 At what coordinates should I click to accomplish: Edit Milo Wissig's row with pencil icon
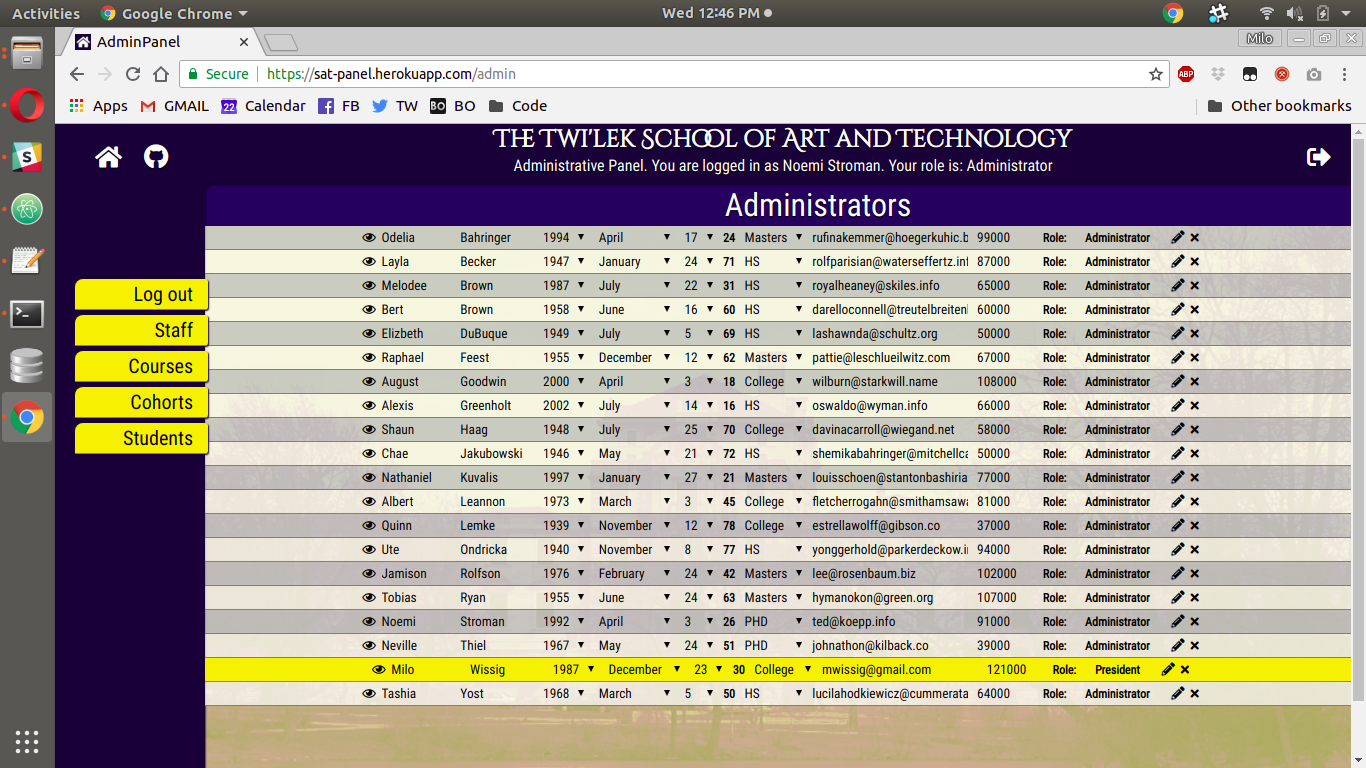[x=1168, y=669]
